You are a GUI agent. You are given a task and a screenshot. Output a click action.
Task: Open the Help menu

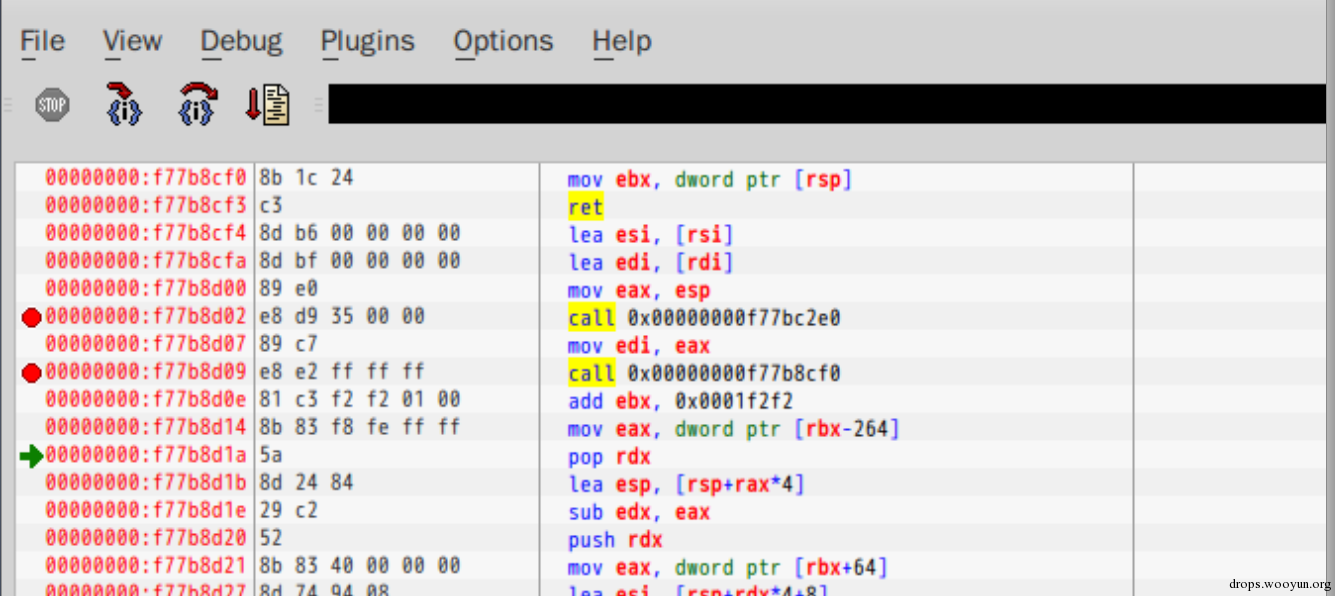click(x=621, y=41)
